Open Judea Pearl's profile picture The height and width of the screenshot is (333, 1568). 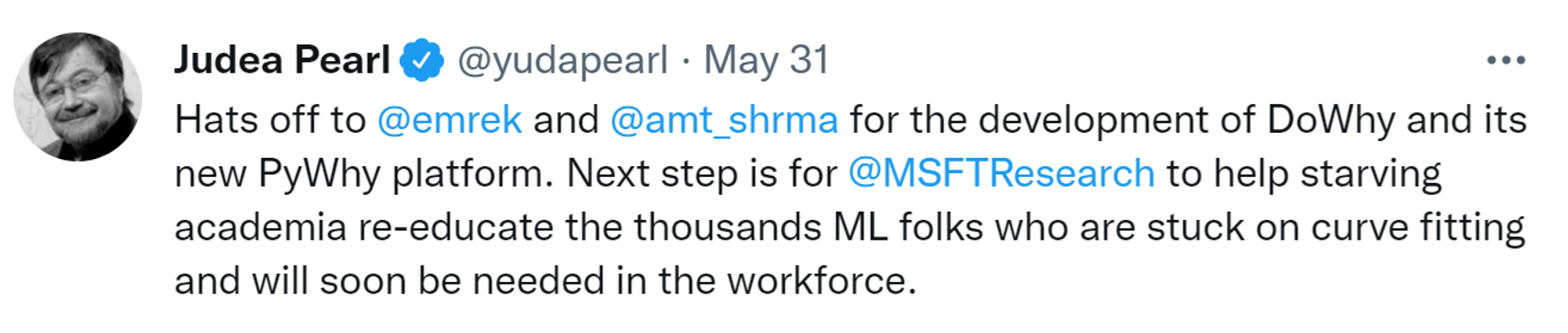78,97
